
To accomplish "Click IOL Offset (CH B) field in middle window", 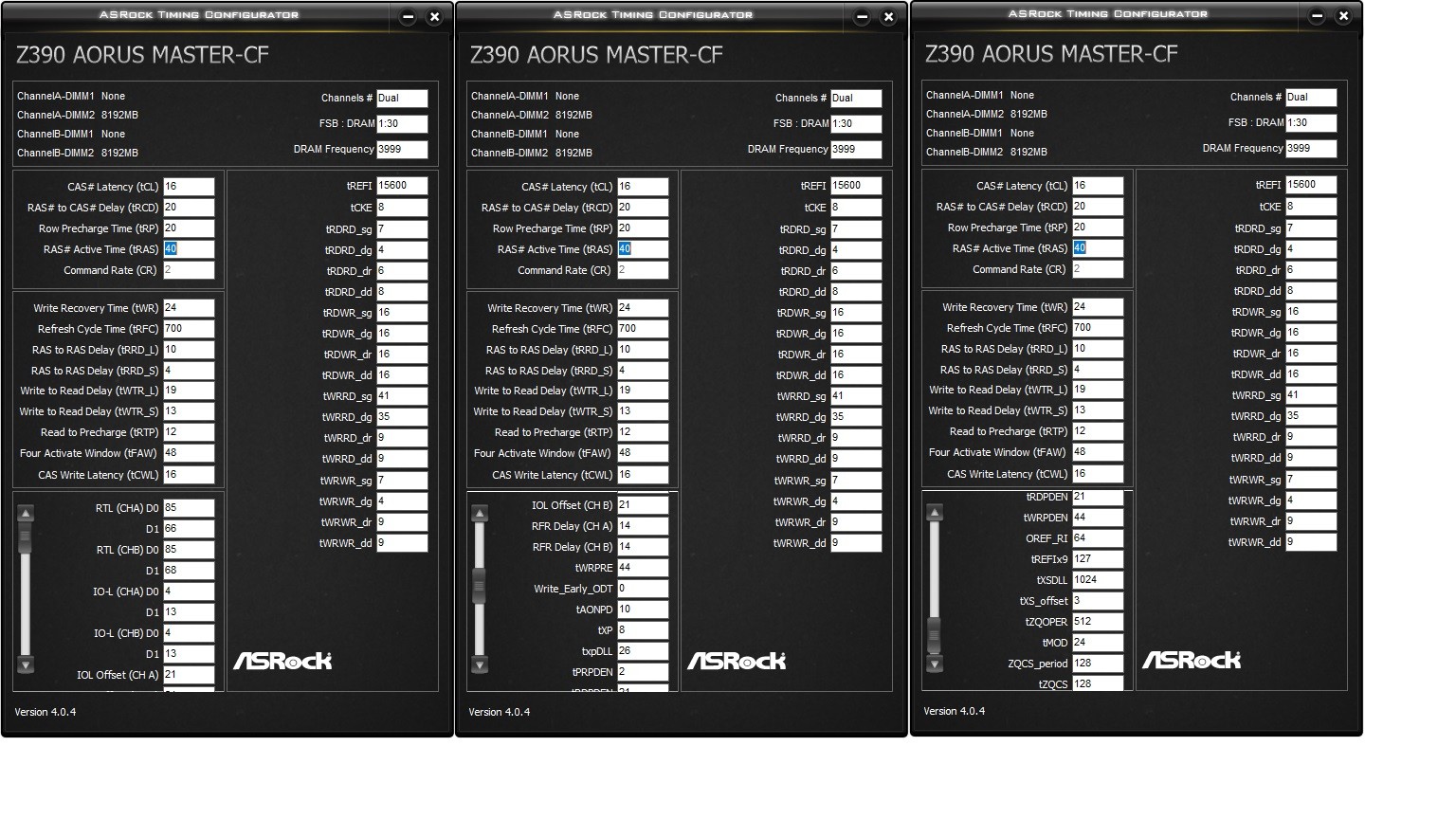I will 643,505.
